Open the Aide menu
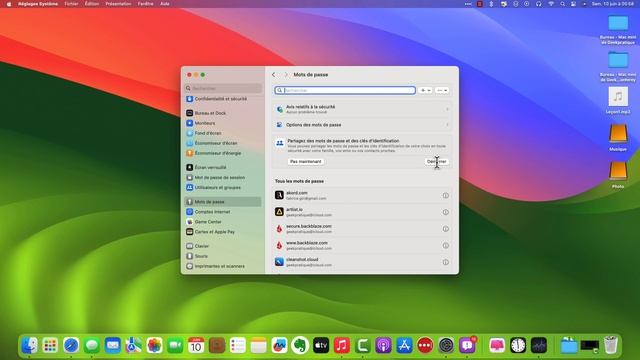This screenshot has width=640, height=360. coord(164,4)
